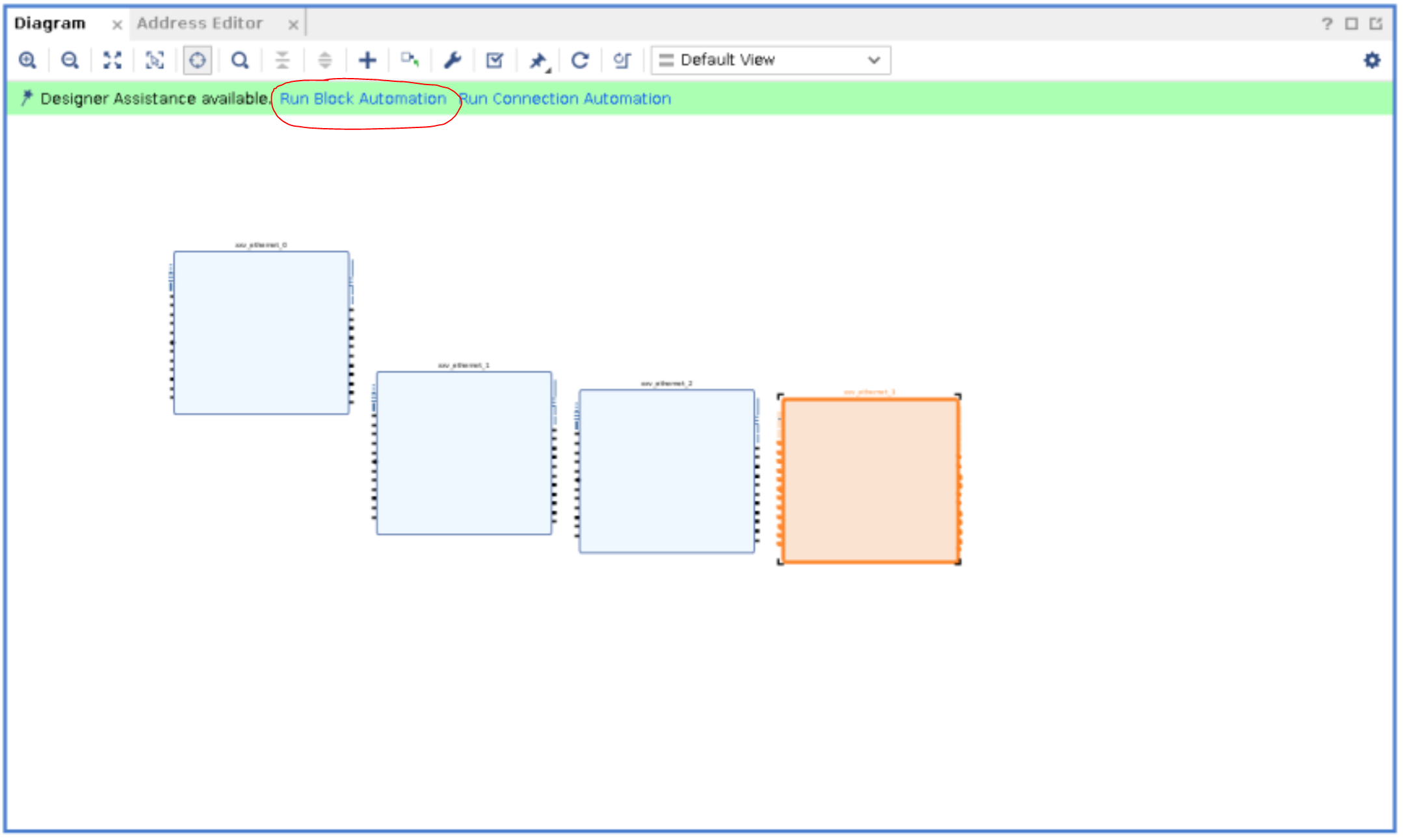Close the Address Editor tab
Image resolution: width=1403 pixels, height=840 pixels.
tap(293, 25)
